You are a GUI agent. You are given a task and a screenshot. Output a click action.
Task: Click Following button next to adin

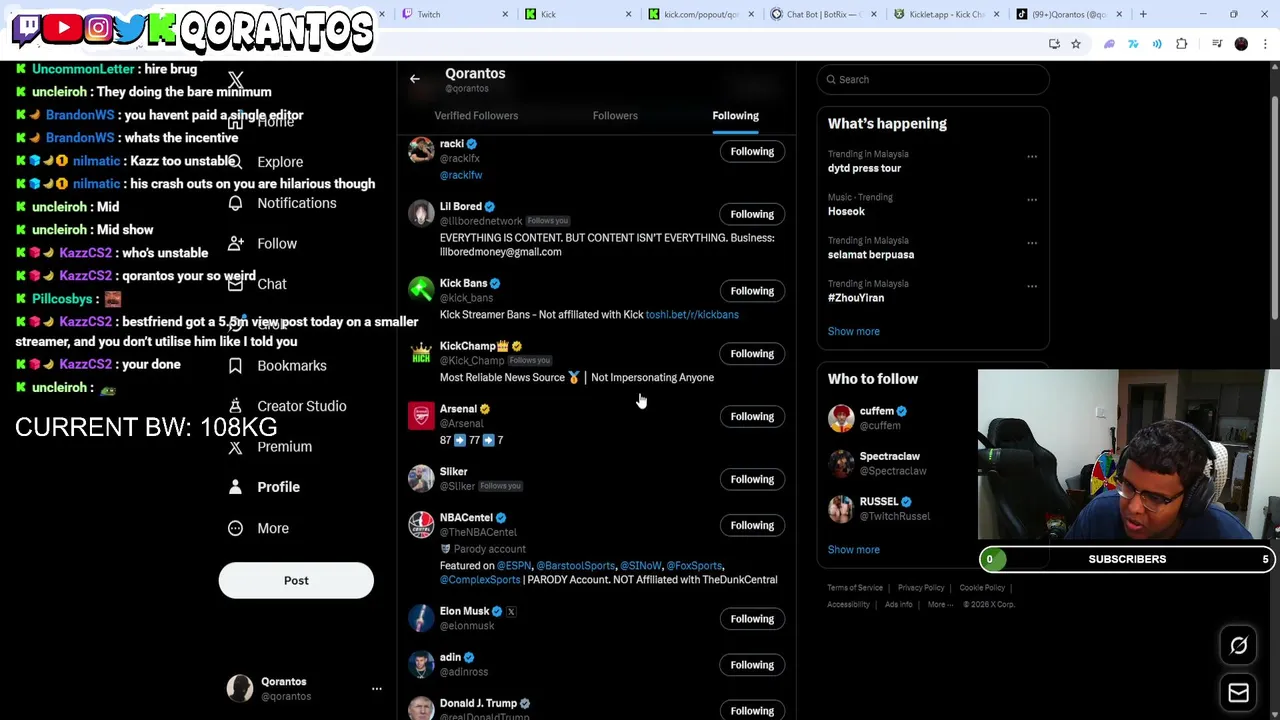[752, 665]
